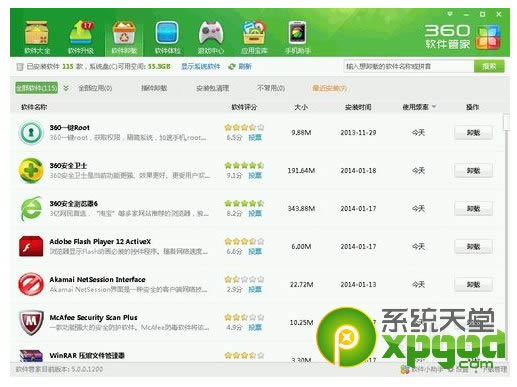Click star rating of Akamai NetSession Interface
Viewport: 517px width, 387px height.
click(244, 279)
